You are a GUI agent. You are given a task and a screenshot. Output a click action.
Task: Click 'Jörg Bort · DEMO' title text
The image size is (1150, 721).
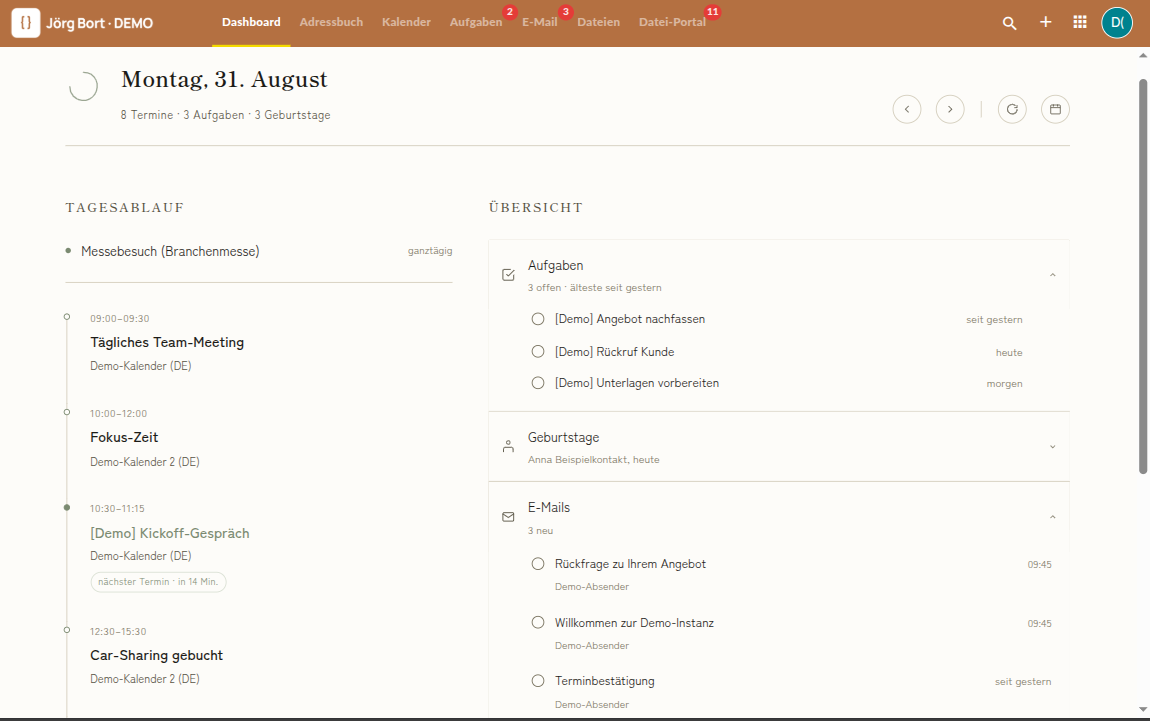tap(100, 23)
